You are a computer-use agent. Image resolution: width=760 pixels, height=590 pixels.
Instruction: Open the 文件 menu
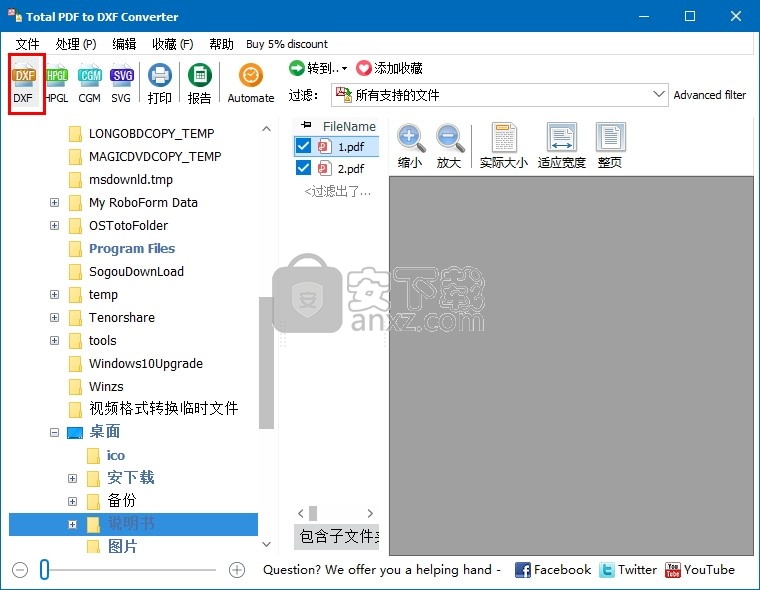27,44
